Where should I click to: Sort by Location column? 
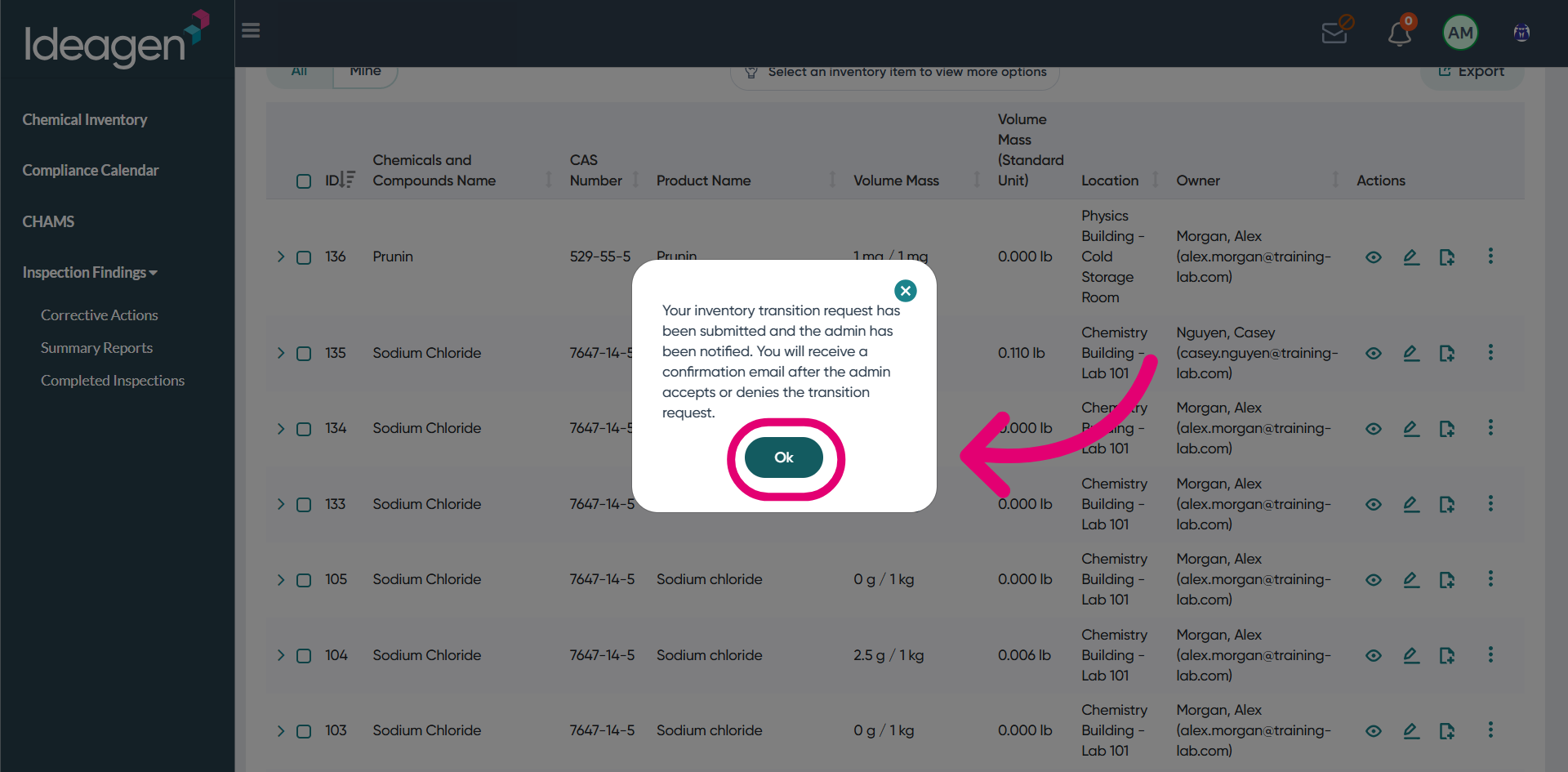pos(1155,180)
